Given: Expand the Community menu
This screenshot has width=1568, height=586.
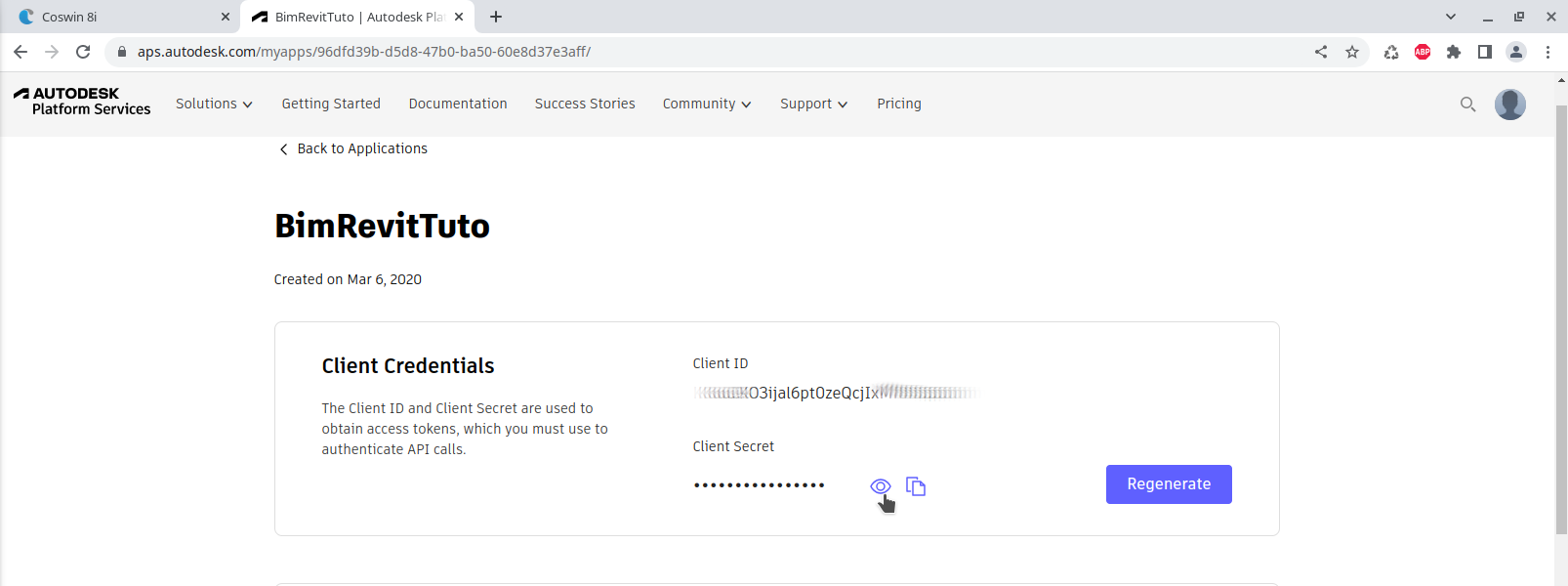Looking at the screenshot, I should (x=707, y=104).
